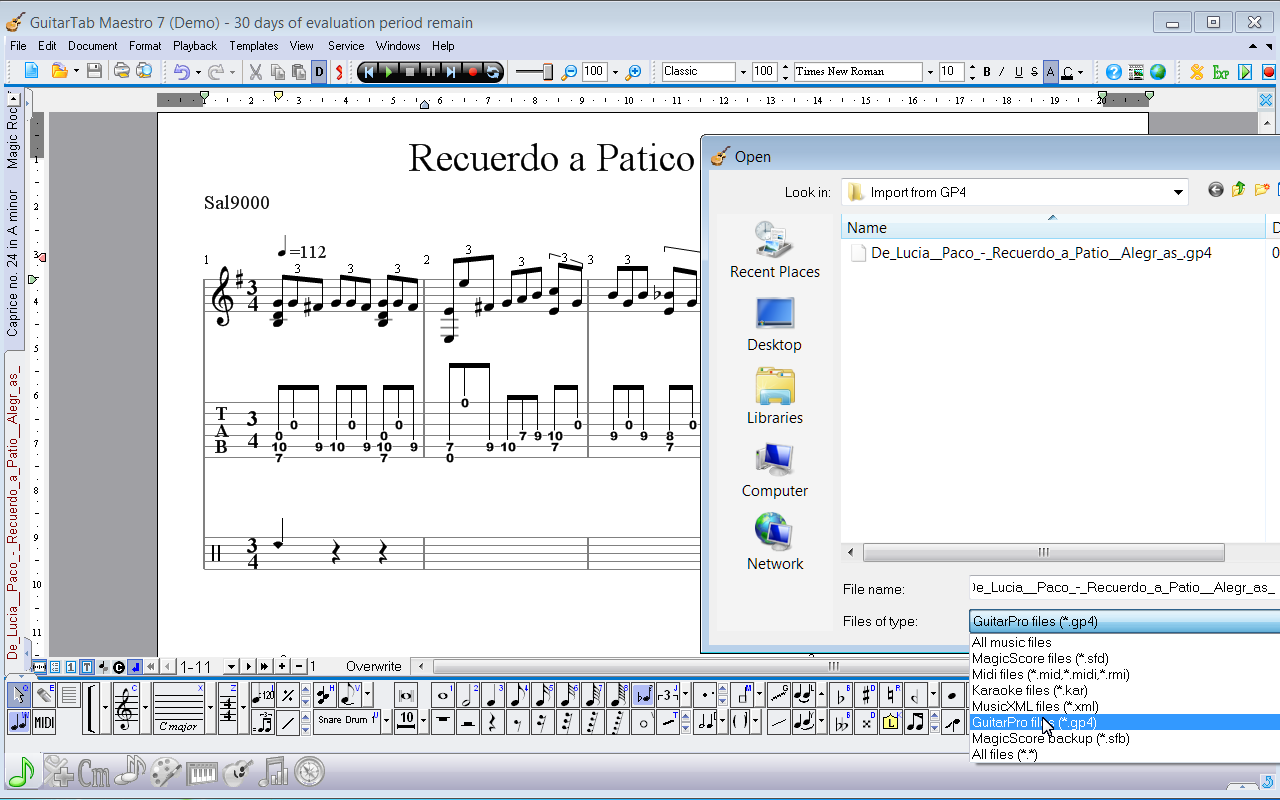Select the eraser tool
The height and width of the screenshot is (800, 1280).
point(44,695)
